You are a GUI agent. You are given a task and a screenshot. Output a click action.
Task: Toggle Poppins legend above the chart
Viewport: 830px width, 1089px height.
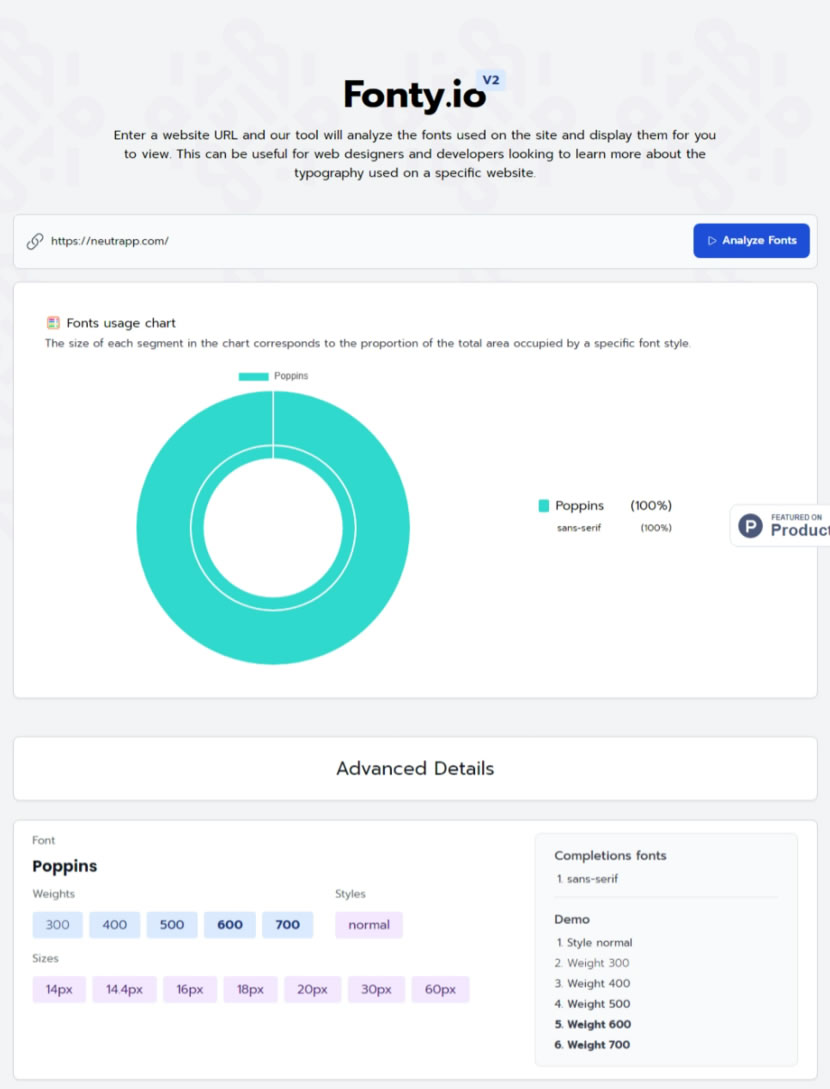pos(273,376)
